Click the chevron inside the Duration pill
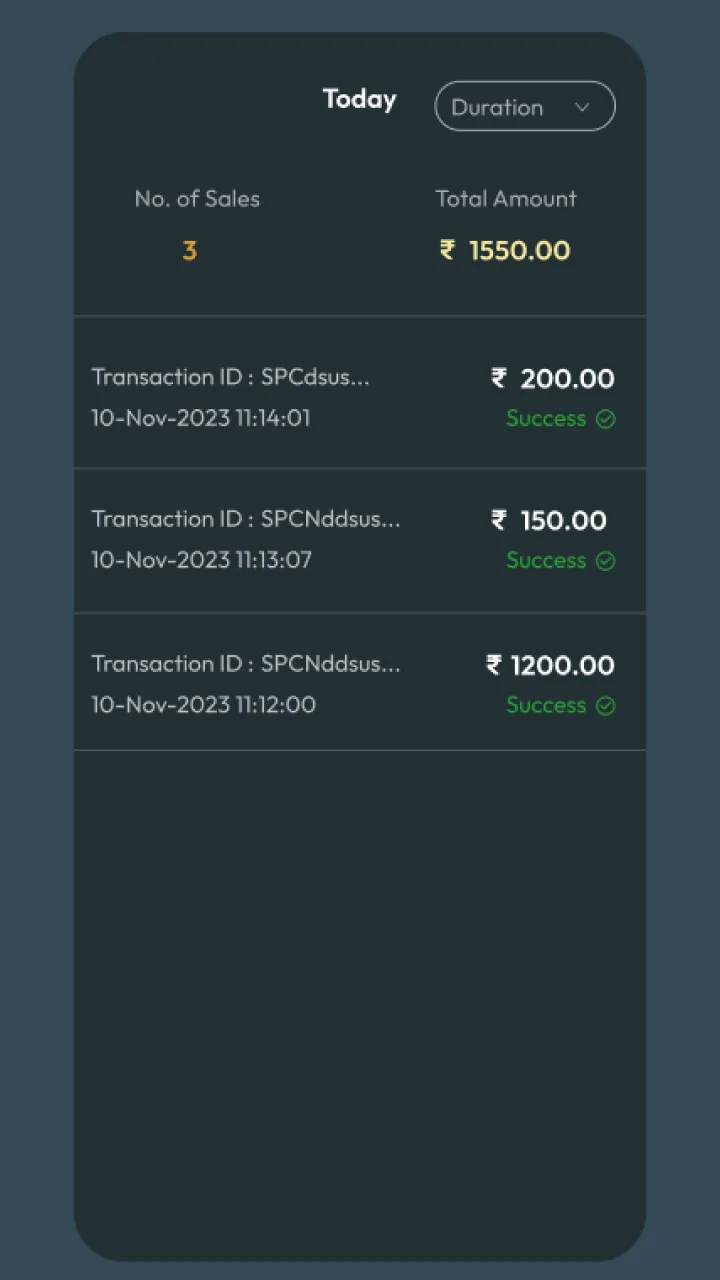Screen dimensions: 720x1280 583,106
